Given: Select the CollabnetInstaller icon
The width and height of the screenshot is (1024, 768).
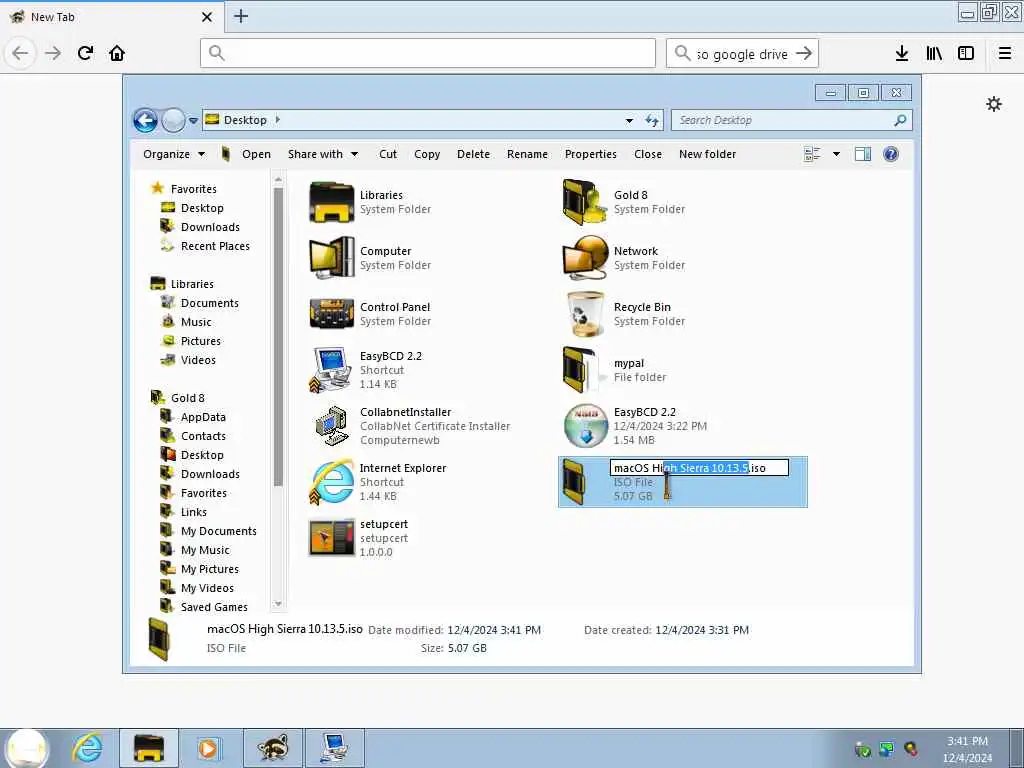Looking at the screenshot, I should click(x=332, y=426).
